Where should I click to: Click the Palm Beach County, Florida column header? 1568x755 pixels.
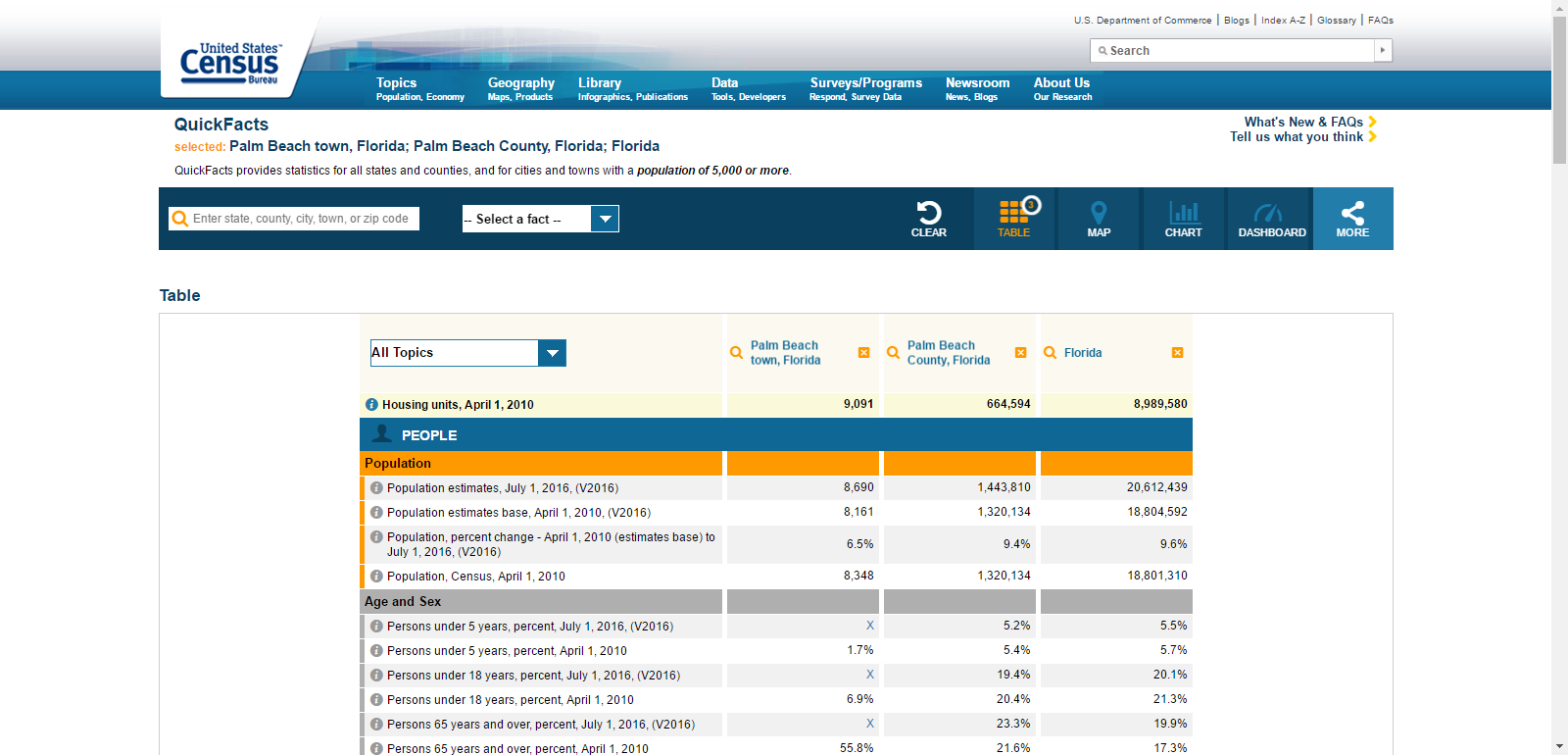pos(949,353)
